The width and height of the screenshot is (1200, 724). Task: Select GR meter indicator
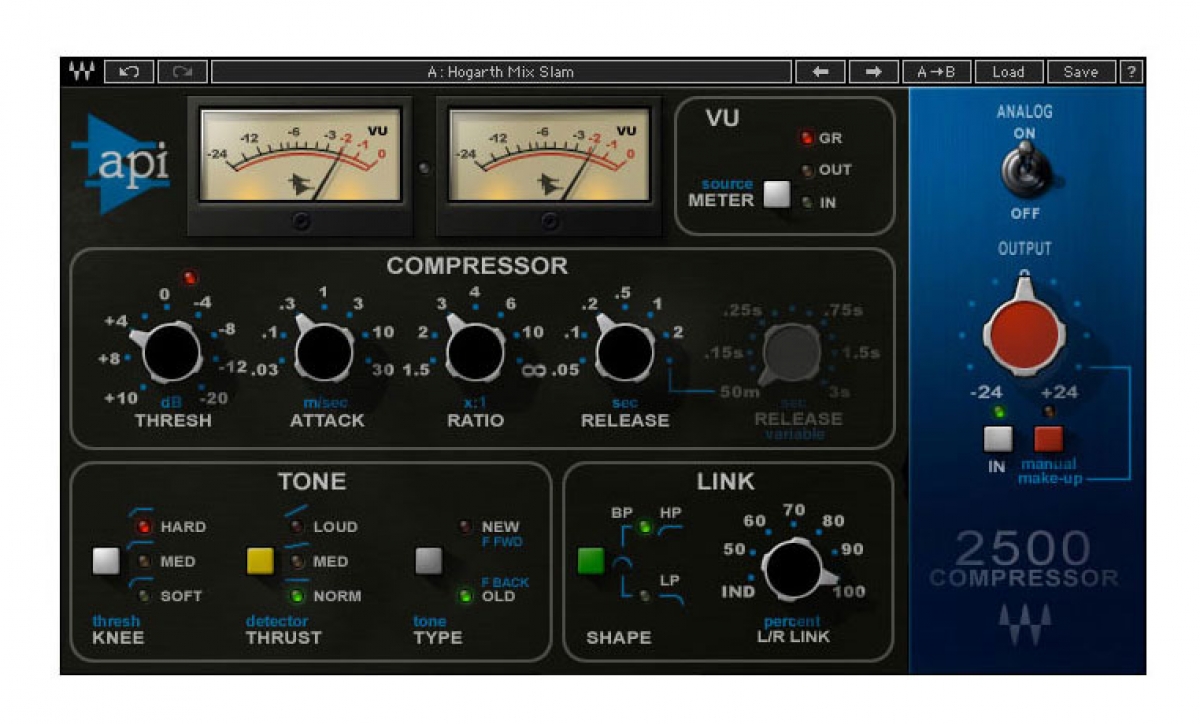point(805,138)
